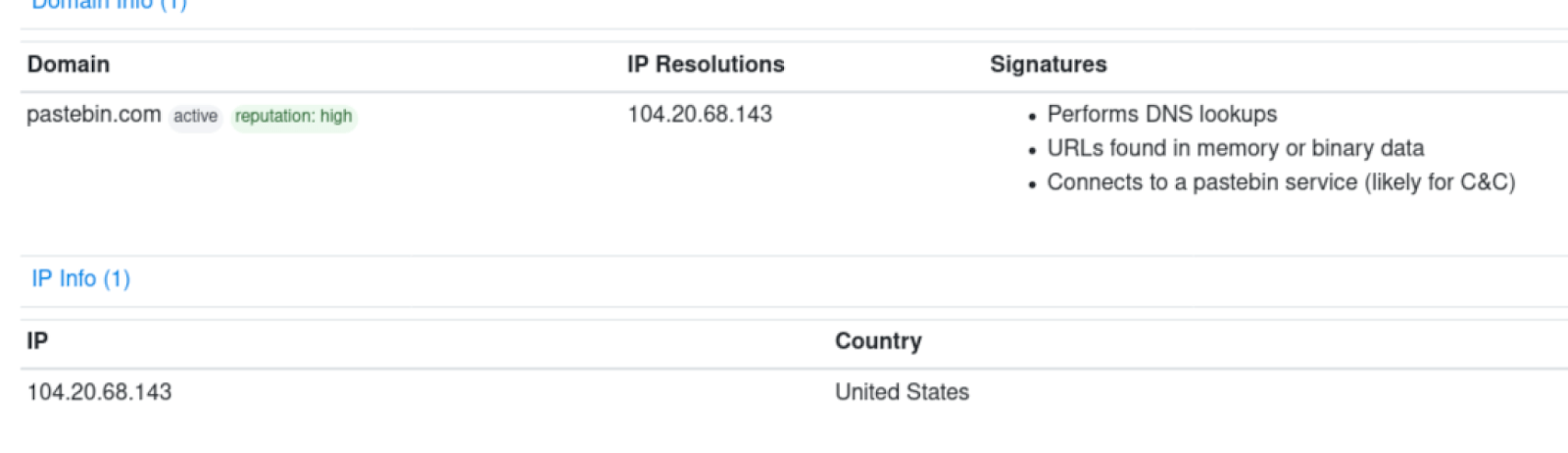Click the 'Performs DNS lookups' signature
This screenshot has width=1568, height=453.
pos(1161,115)
